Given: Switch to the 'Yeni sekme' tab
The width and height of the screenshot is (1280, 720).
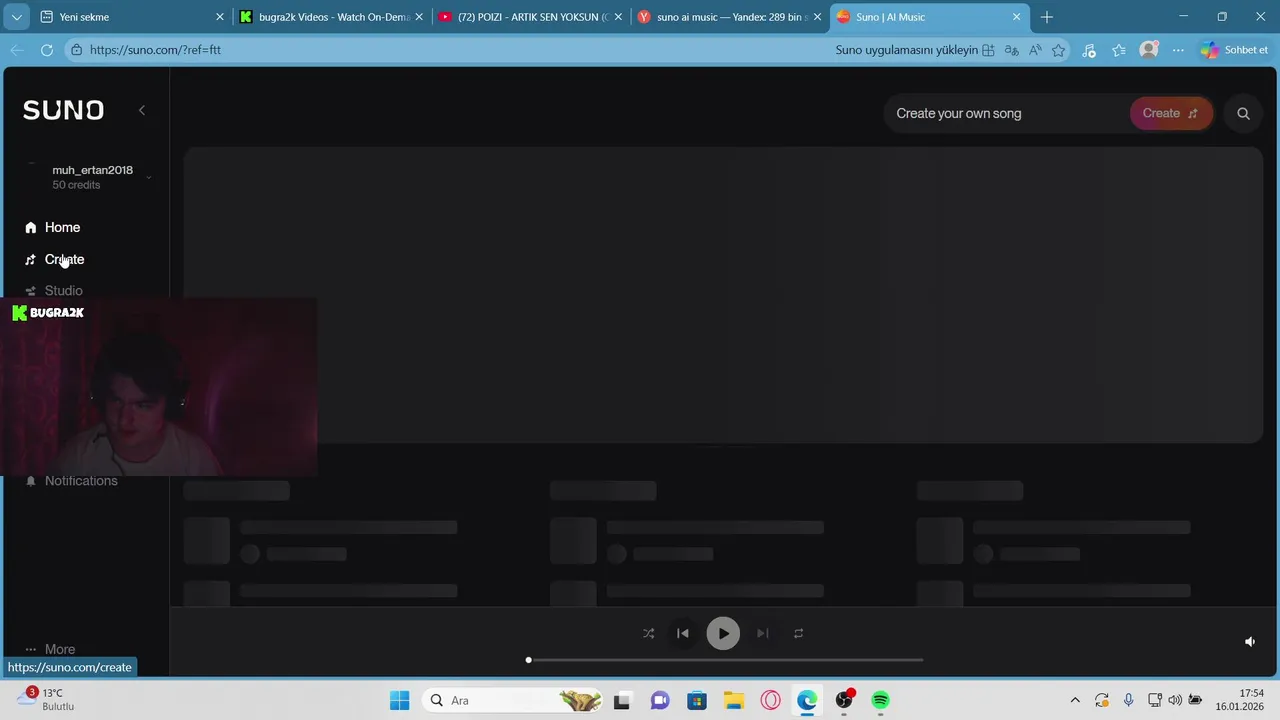Looking at the screenshot, I should 131,17.
